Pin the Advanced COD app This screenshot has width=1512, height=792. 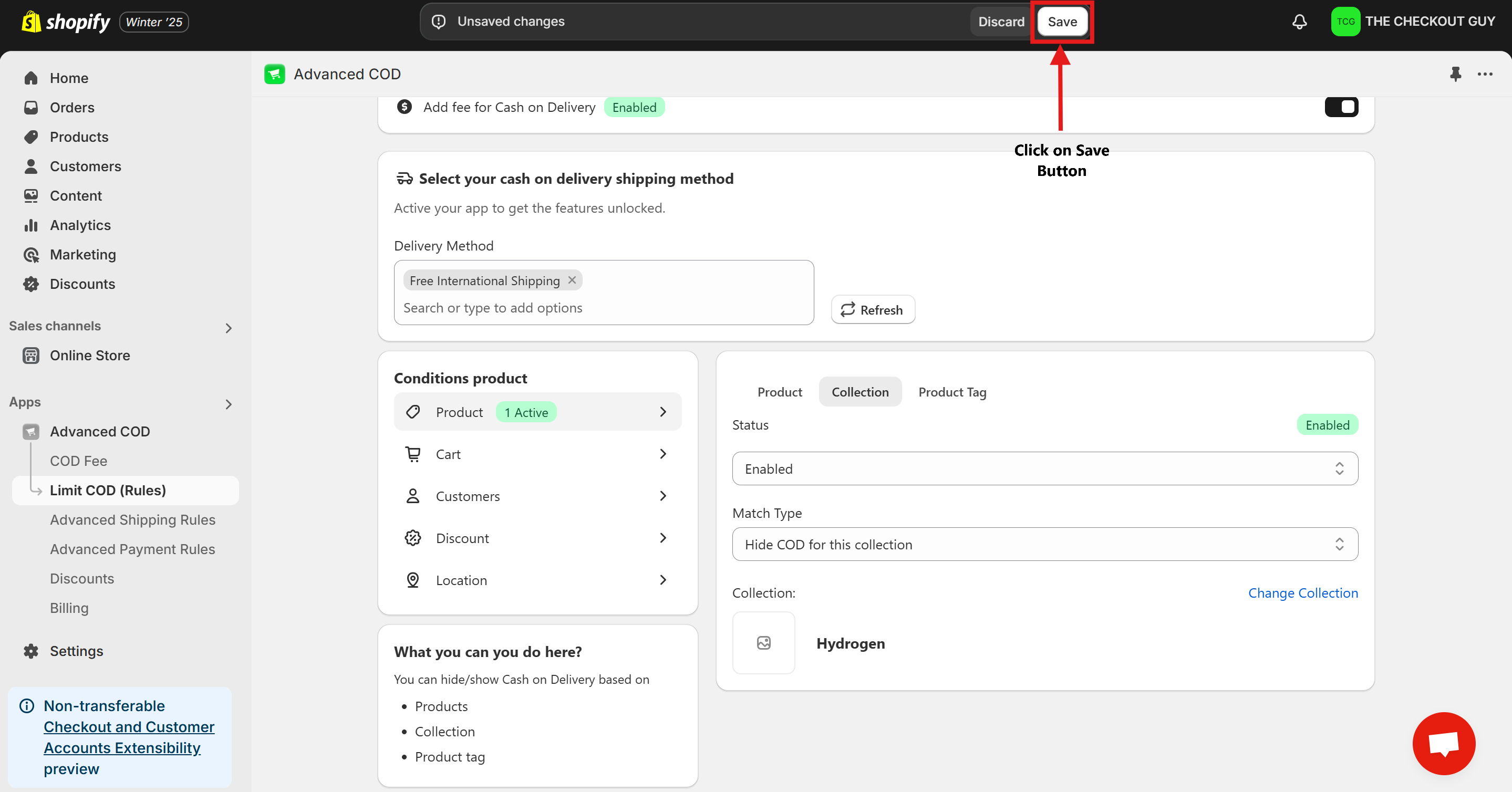pyautogui.click(x=1455, y=74)
